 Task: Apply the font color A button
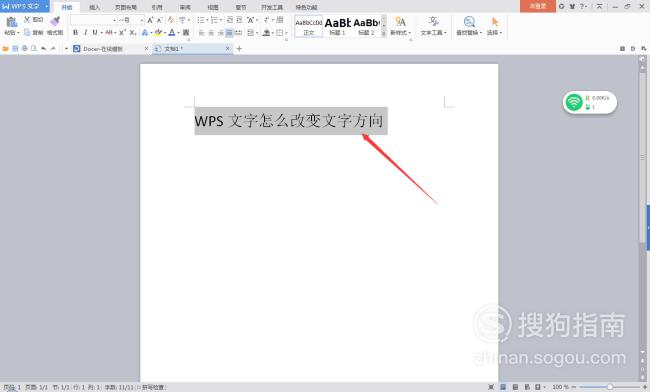[x=172, y=32]
